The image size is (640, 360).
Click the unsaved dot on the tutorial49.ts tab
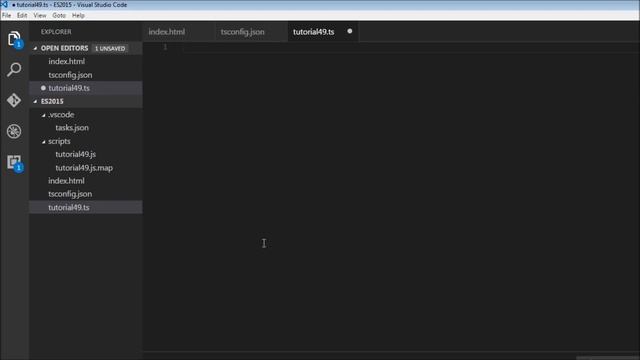pos(350,31)
